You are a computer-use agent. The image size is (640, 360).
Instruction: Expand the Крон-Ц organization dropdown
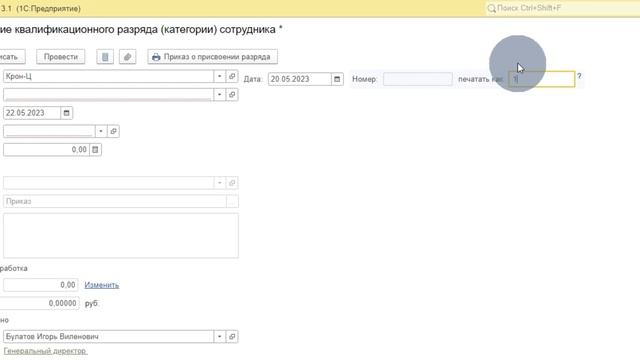(219, 76)
